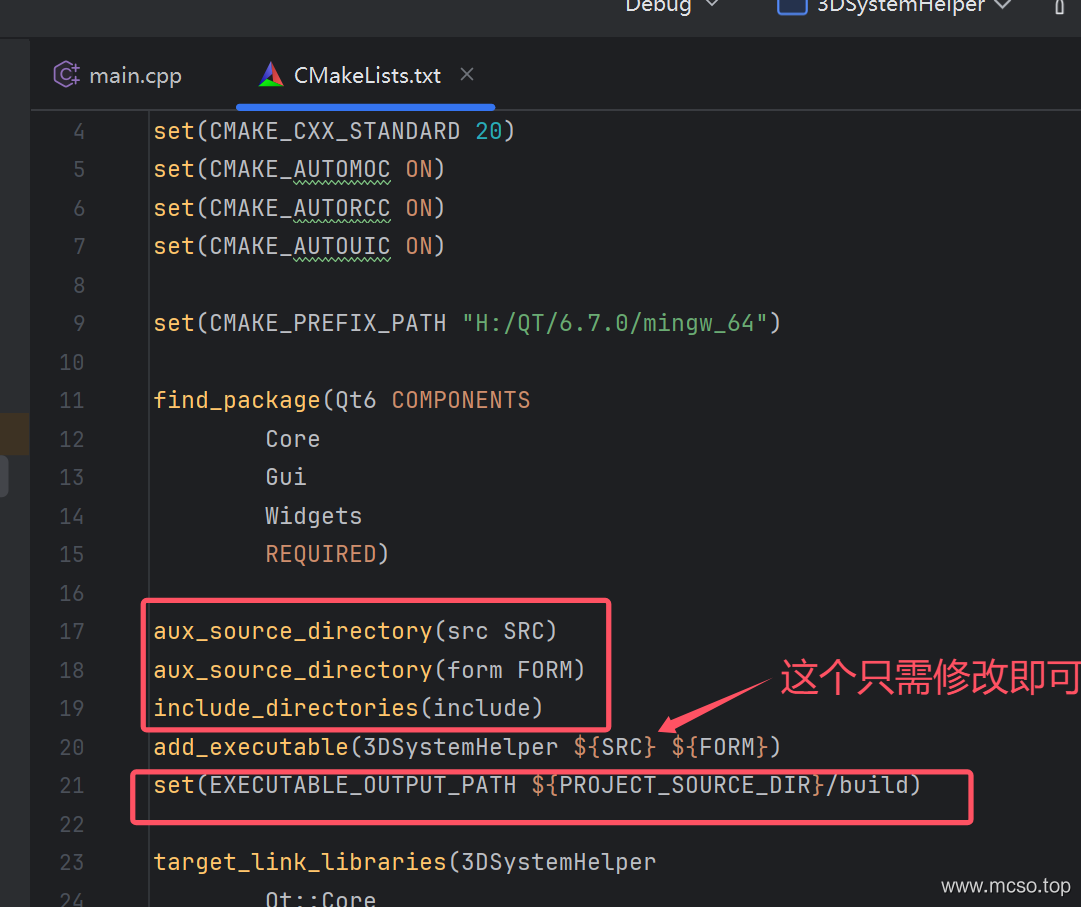Click line number 17 in gutter
This screenshot has width=1081, height=907.
pos(72,631)
